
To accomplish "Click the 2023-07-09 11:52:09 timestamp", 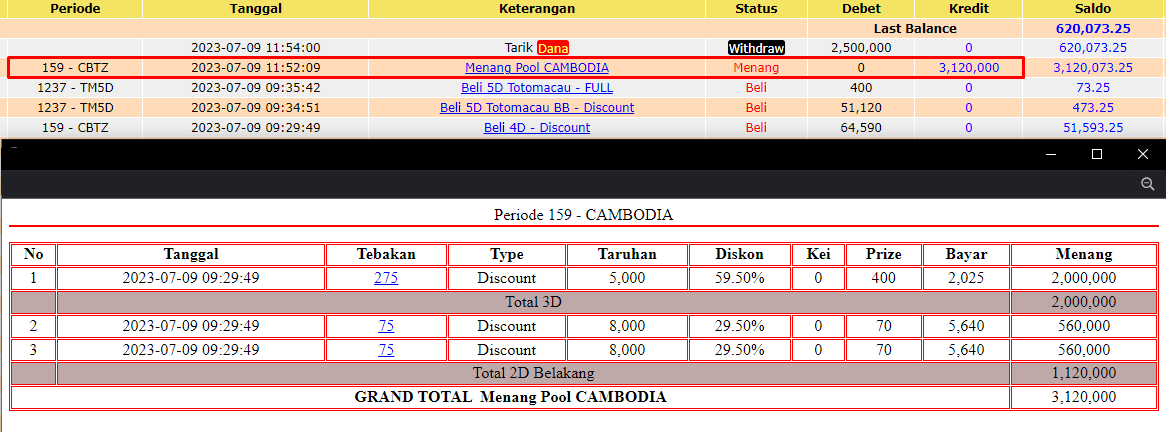I will (256, 68).
